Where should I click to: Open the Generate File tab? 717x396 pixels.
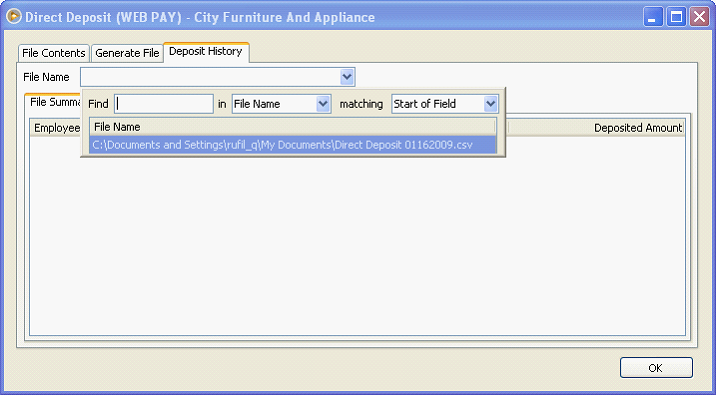pos(127,53)
